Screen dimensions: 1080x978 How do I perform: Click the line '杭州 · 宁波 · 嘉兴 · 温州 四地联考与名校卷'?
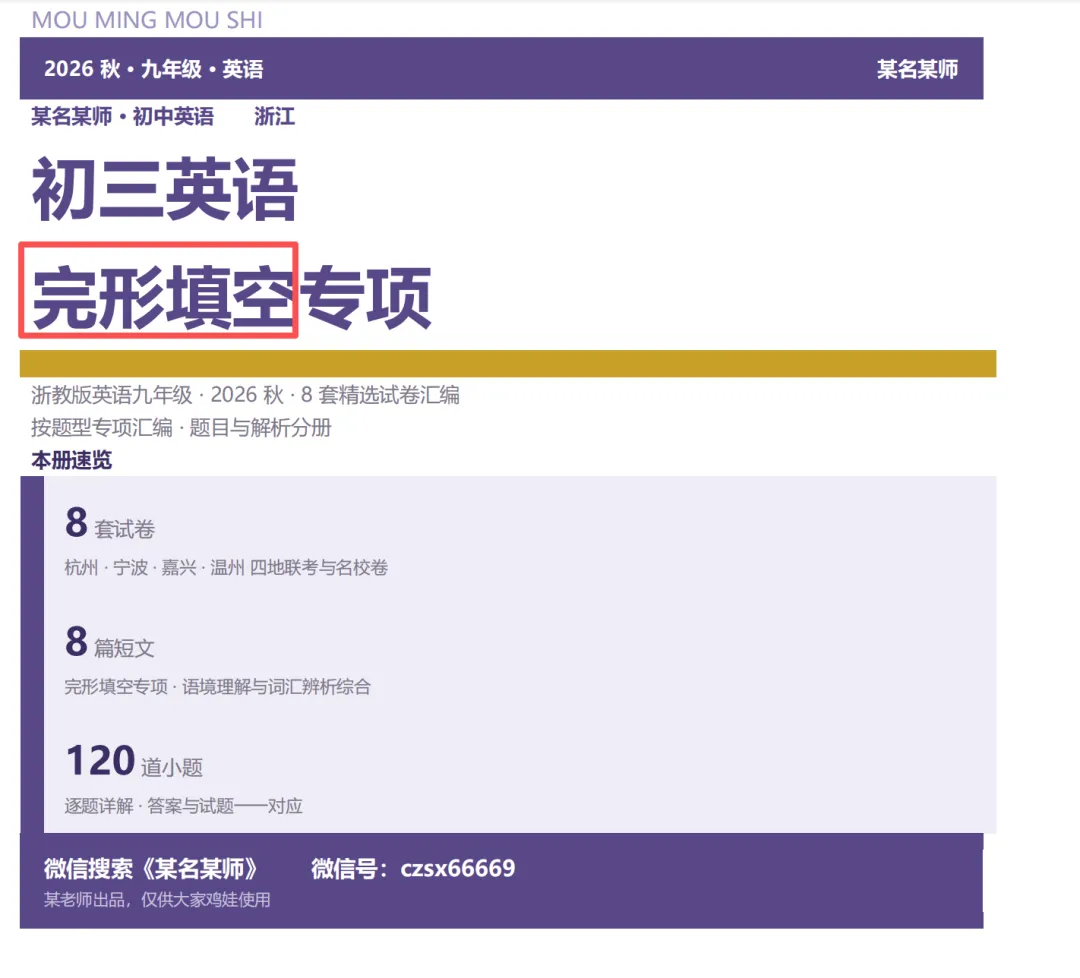tap(226, 568)
